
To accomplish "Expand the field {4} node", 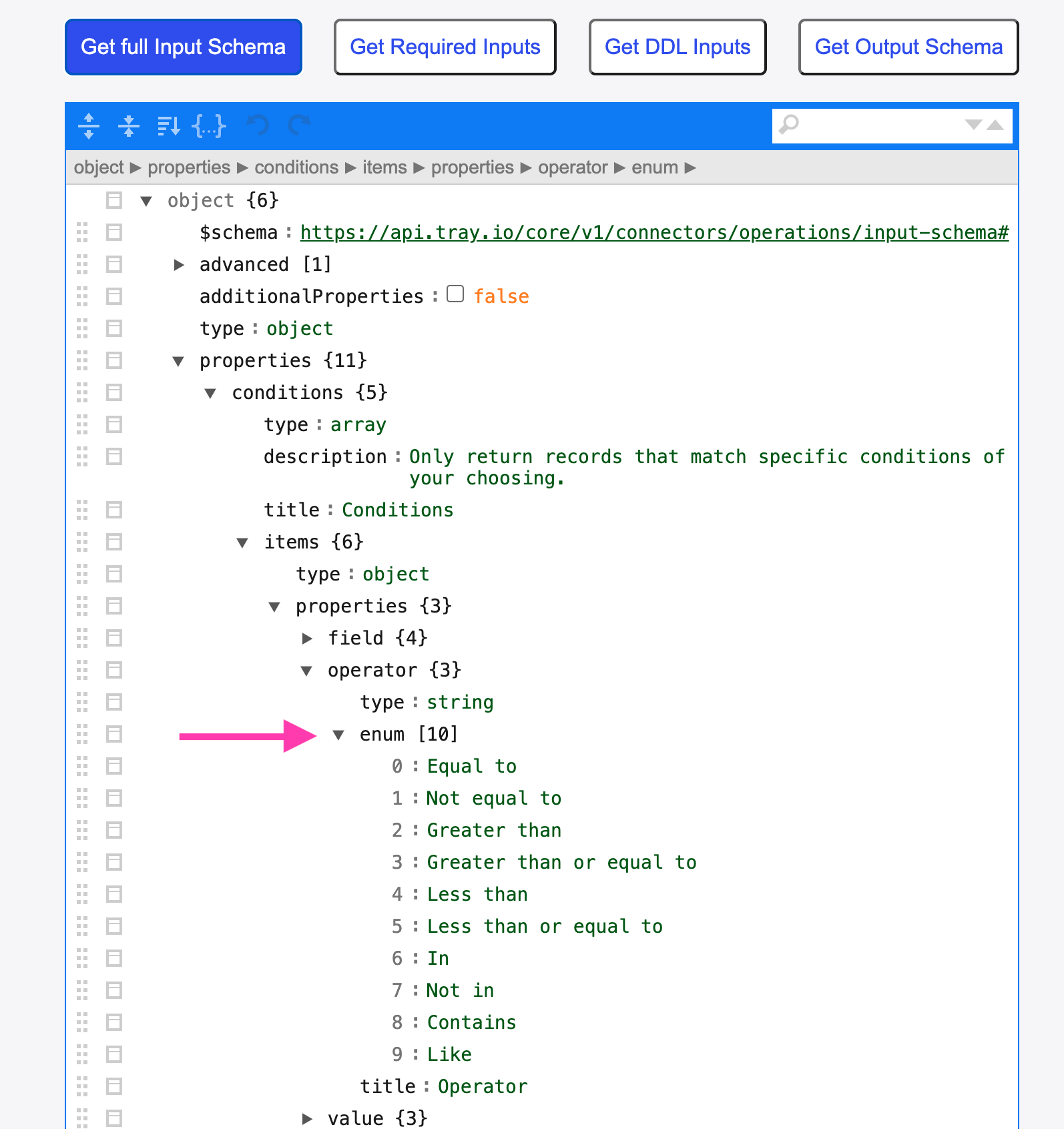I will point(306,639).
